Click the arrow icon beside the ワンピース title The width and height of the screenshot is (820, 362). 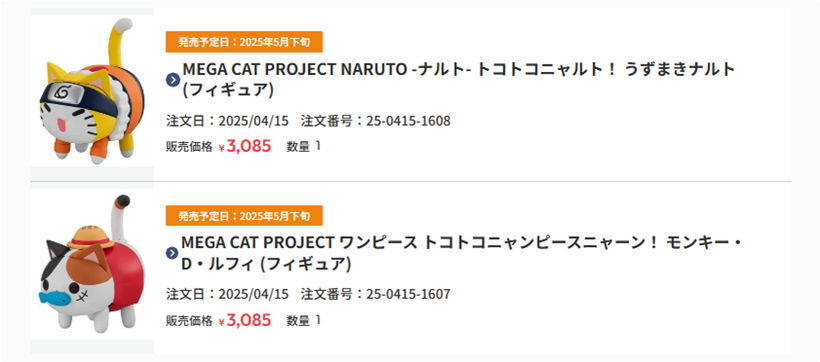[173, 253]
